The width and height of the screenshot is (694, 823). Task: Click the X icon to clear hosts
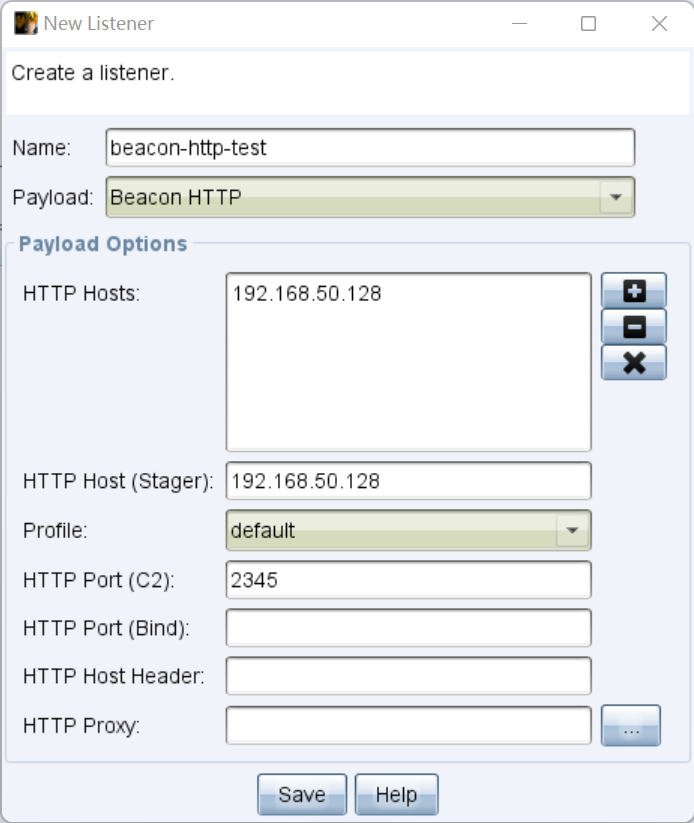pos(633,362)
